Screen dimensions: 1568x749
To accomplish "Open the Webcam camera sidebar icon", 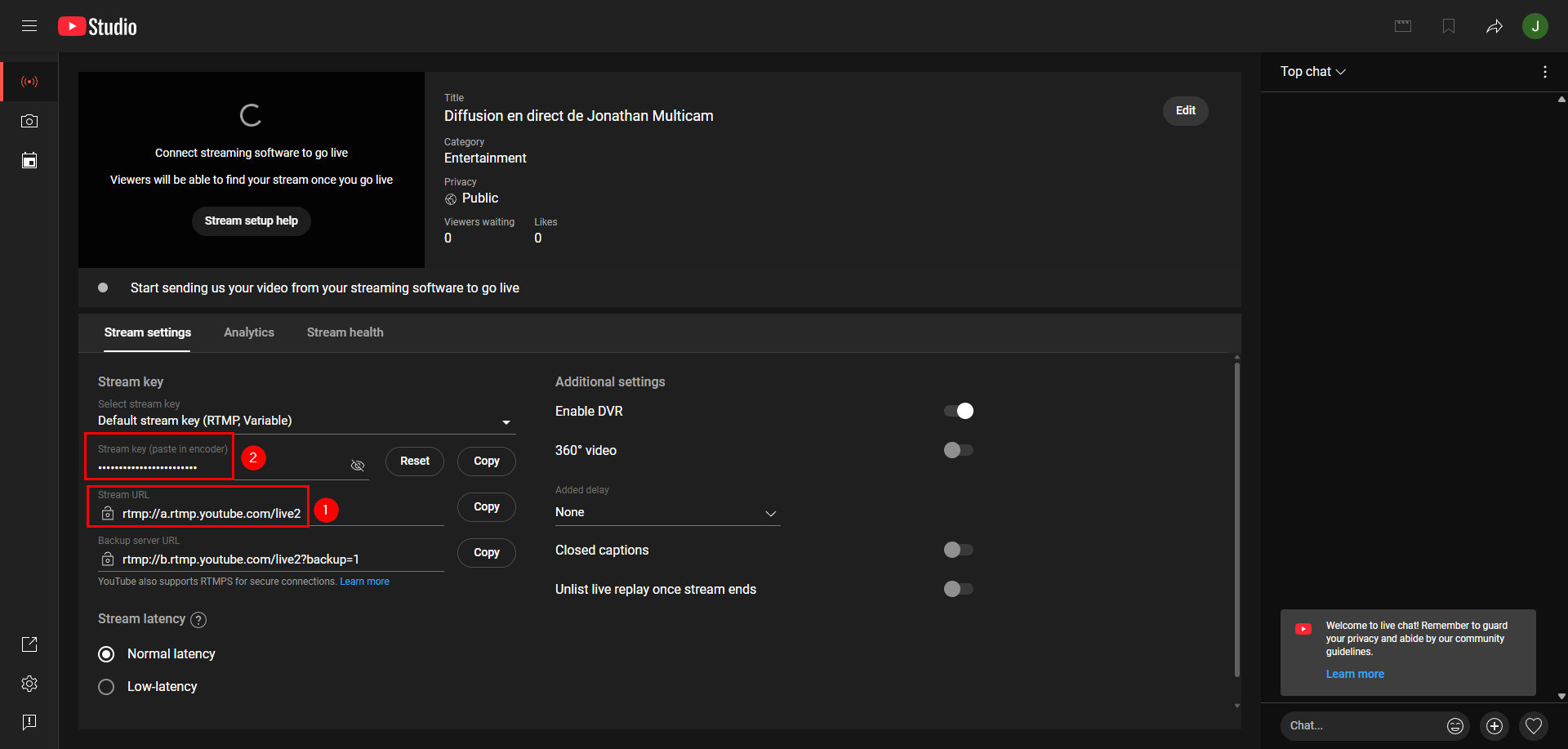I will pyautogui.click(x=29, y=121).
